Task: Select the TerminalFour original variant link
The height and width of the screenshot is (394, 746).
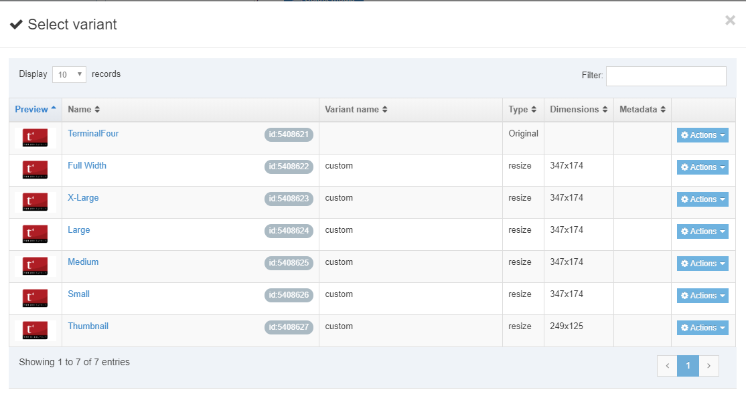Action: pos(93,134)
